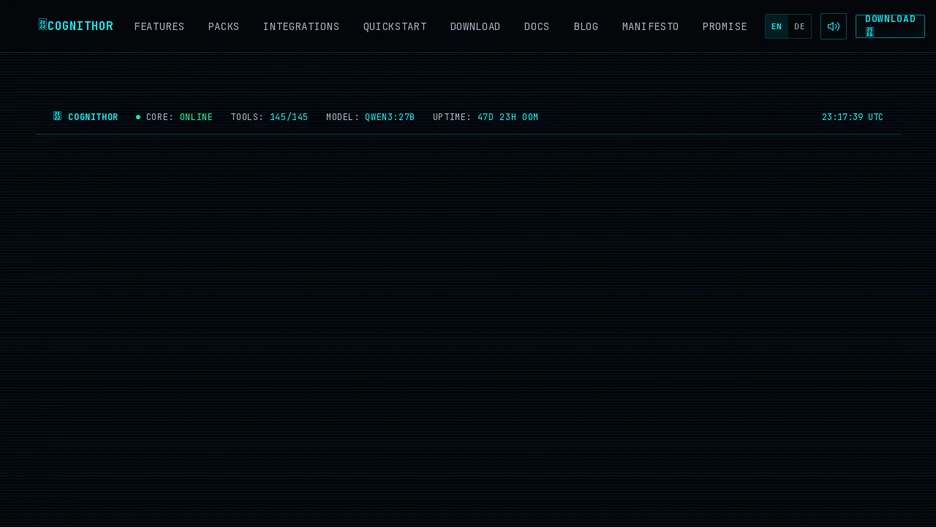Click the MODEL: QWEN3:27B status entry
The height and width of the screenshot is (527, 936).
(370, 117)
